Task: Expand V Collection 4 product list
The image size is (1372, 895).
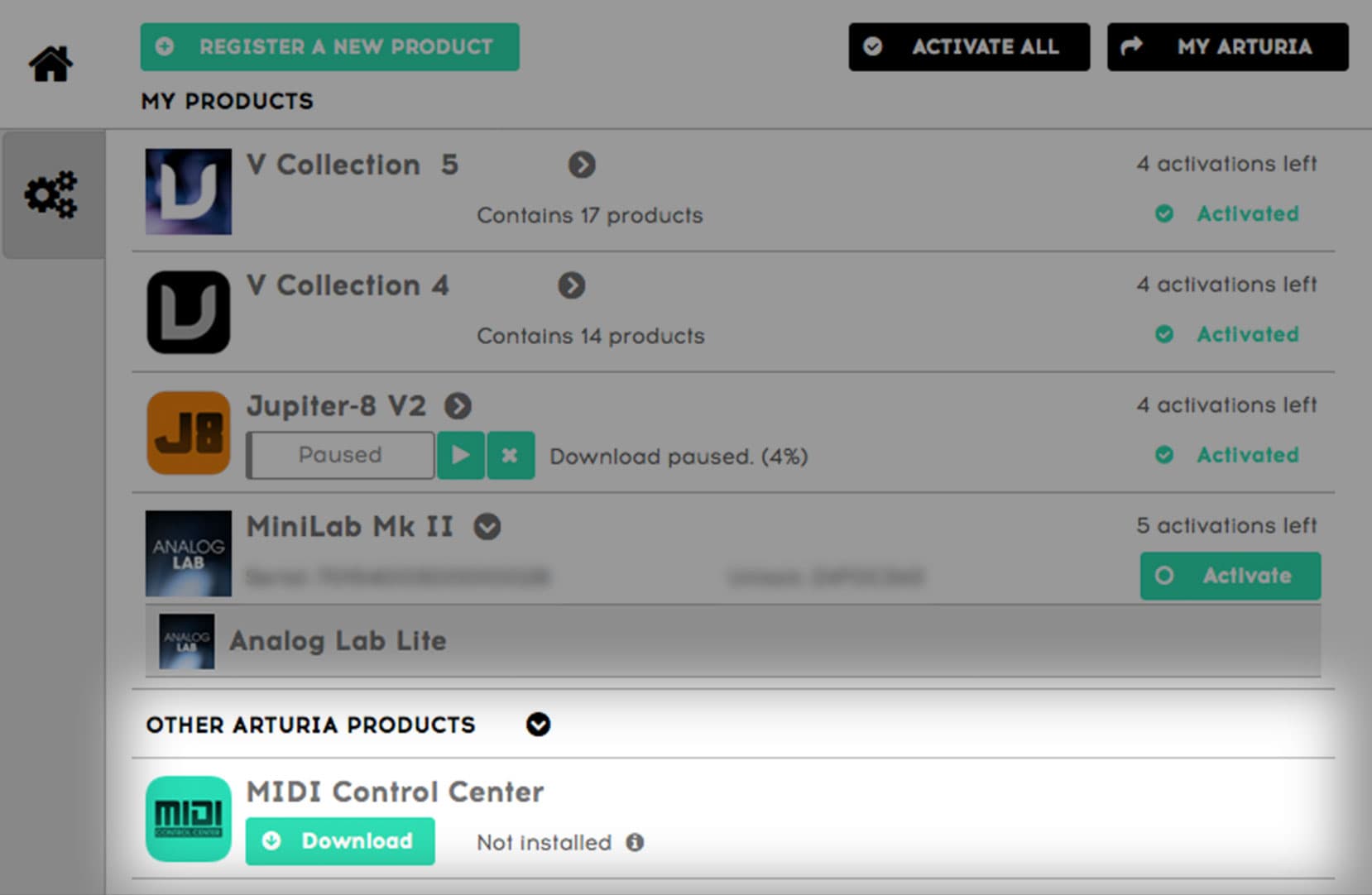Action: coord(571,286)
